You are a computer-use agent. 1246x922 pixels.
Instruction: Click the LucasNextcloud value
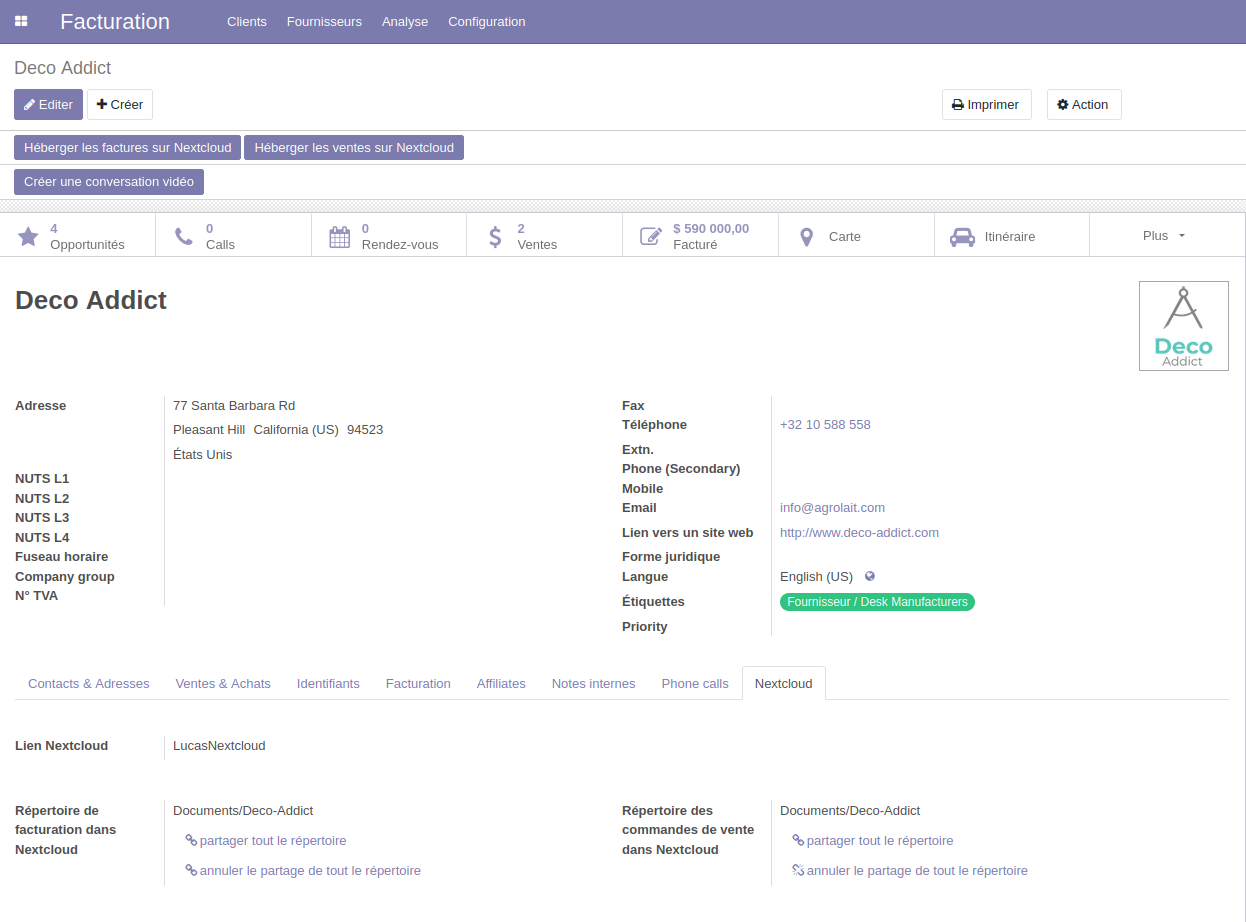219,746
